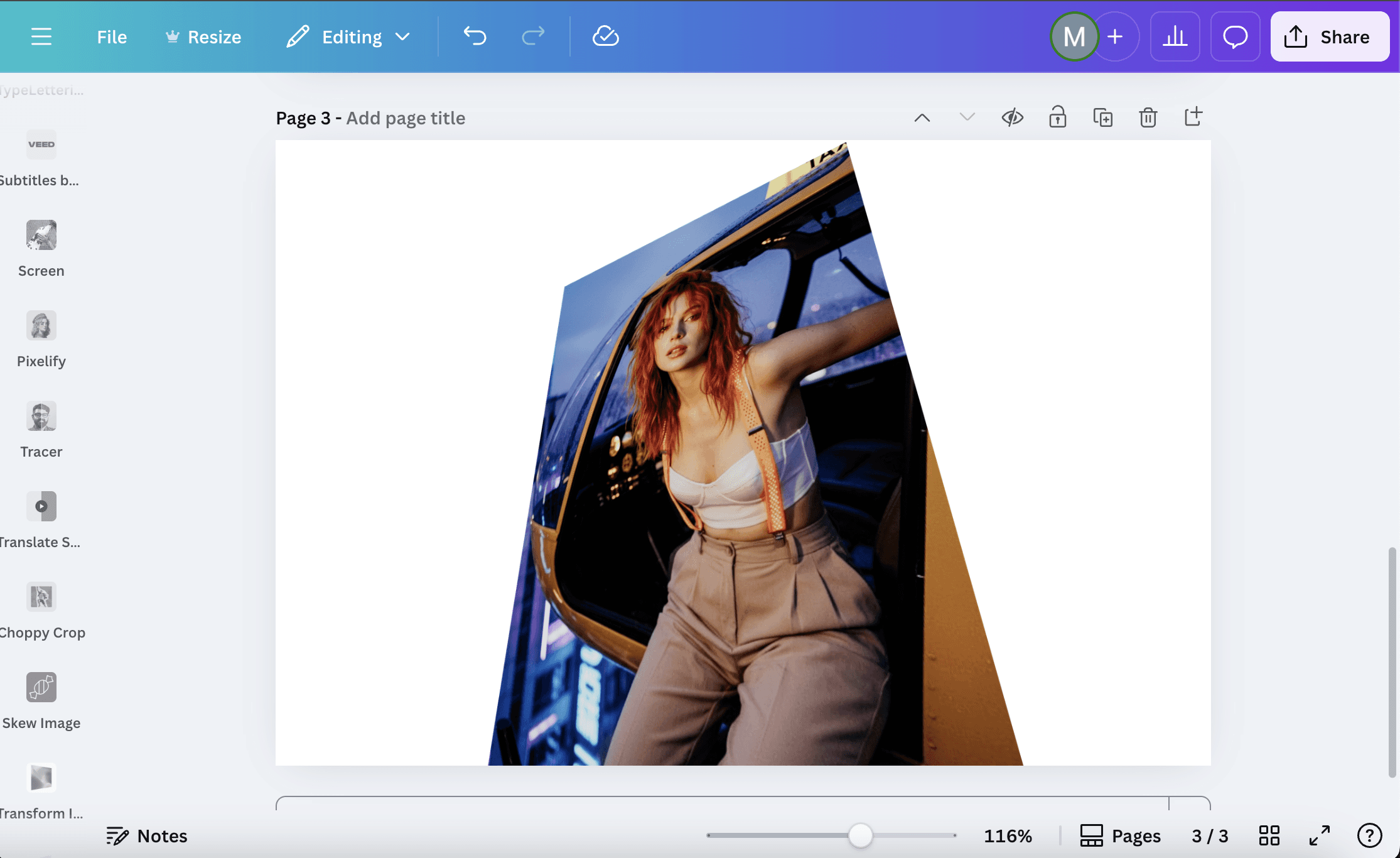1400x858 pixels.
Task: Open the analytics chart icon
Action: coord(1175,36)
